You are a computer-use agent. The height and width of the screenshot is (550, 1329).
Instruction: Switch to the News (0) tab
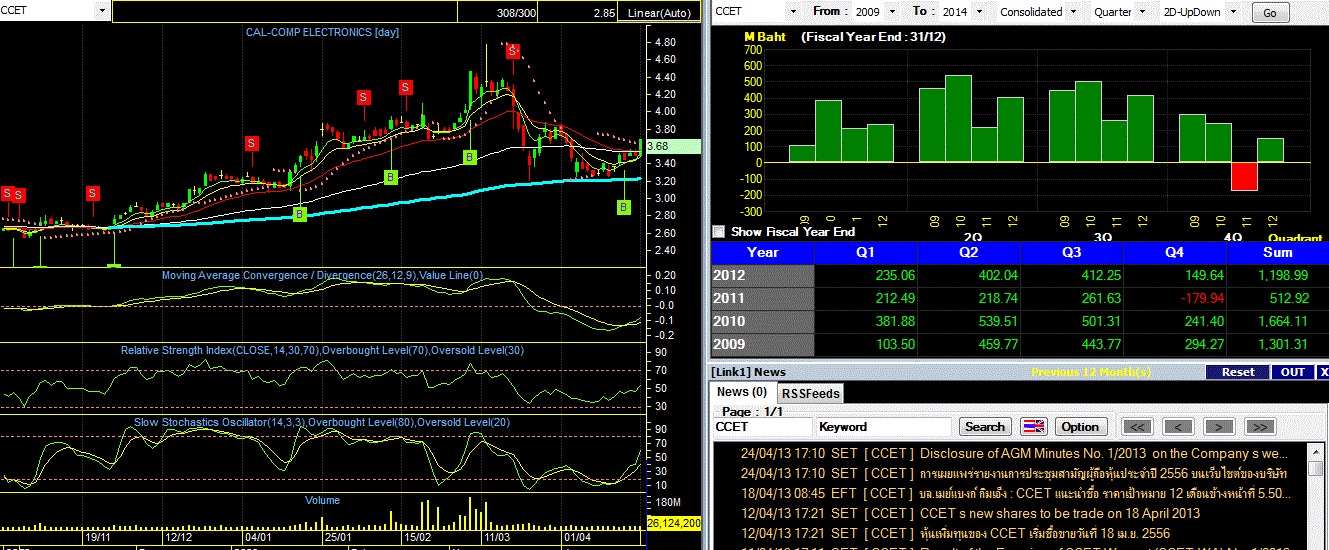(742, 392)
